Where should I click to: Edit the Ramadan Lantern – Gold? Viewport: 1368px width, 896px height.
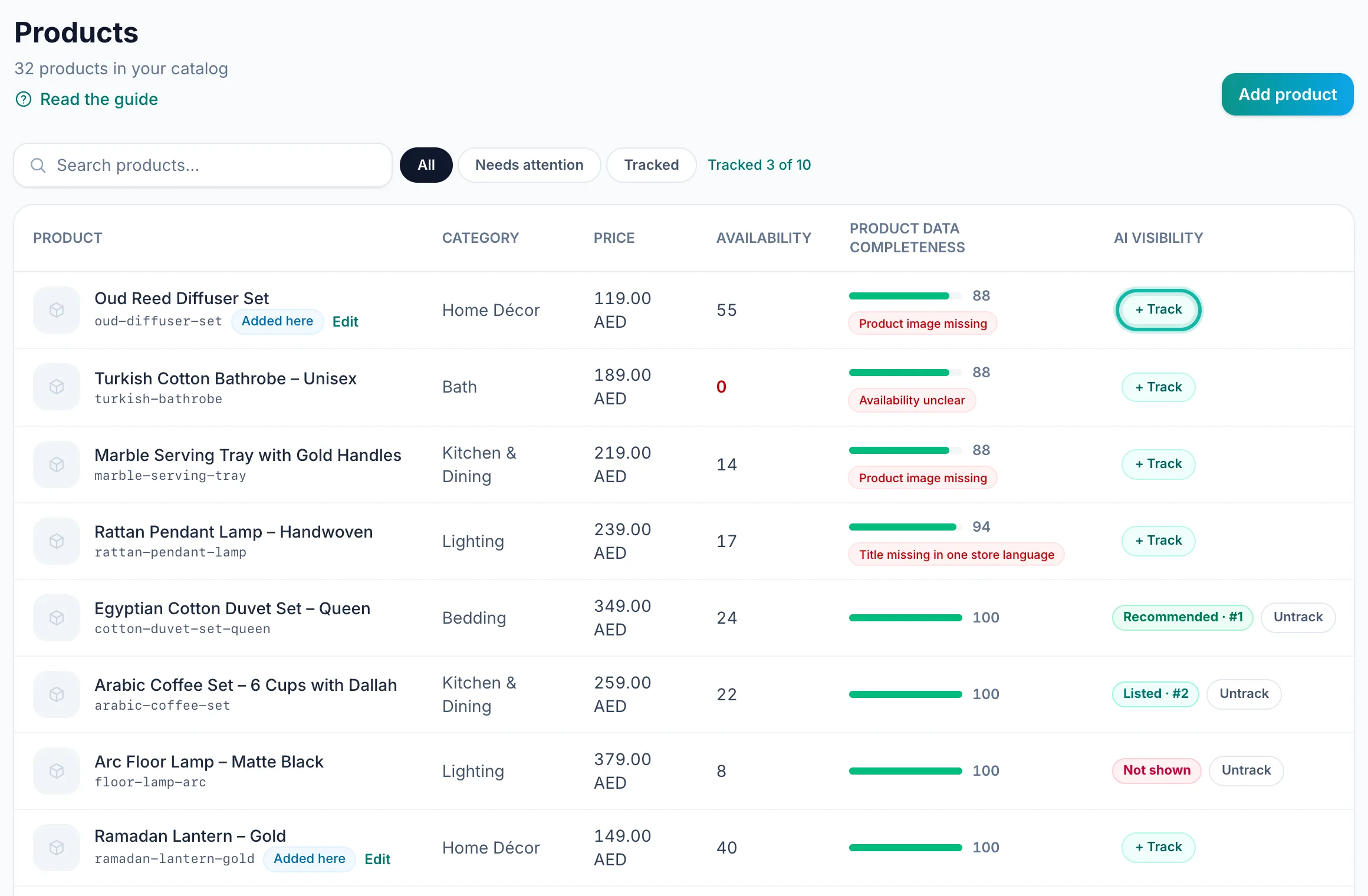click(x=377, y=859)
